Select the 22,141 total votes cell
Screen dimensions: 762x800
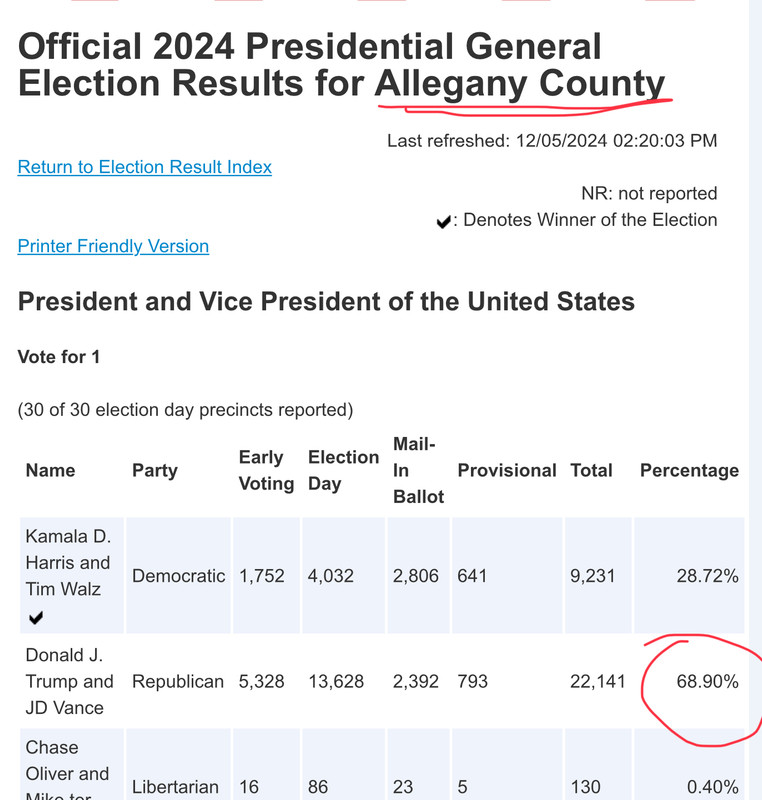pyautogui.click(x=597, y=681)
